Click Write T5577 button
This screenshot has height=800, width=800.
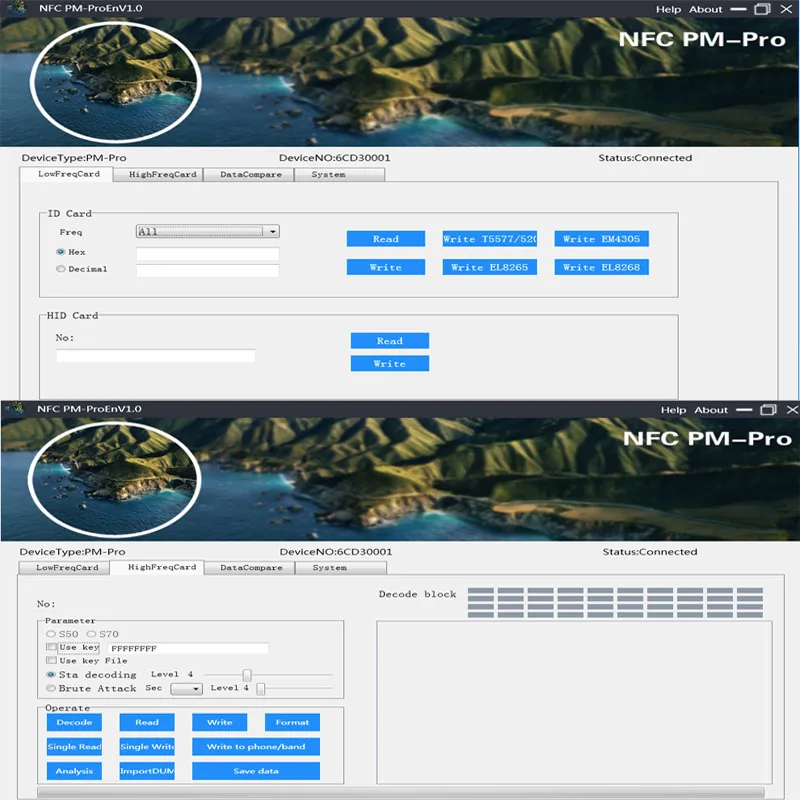click(490, 239)
